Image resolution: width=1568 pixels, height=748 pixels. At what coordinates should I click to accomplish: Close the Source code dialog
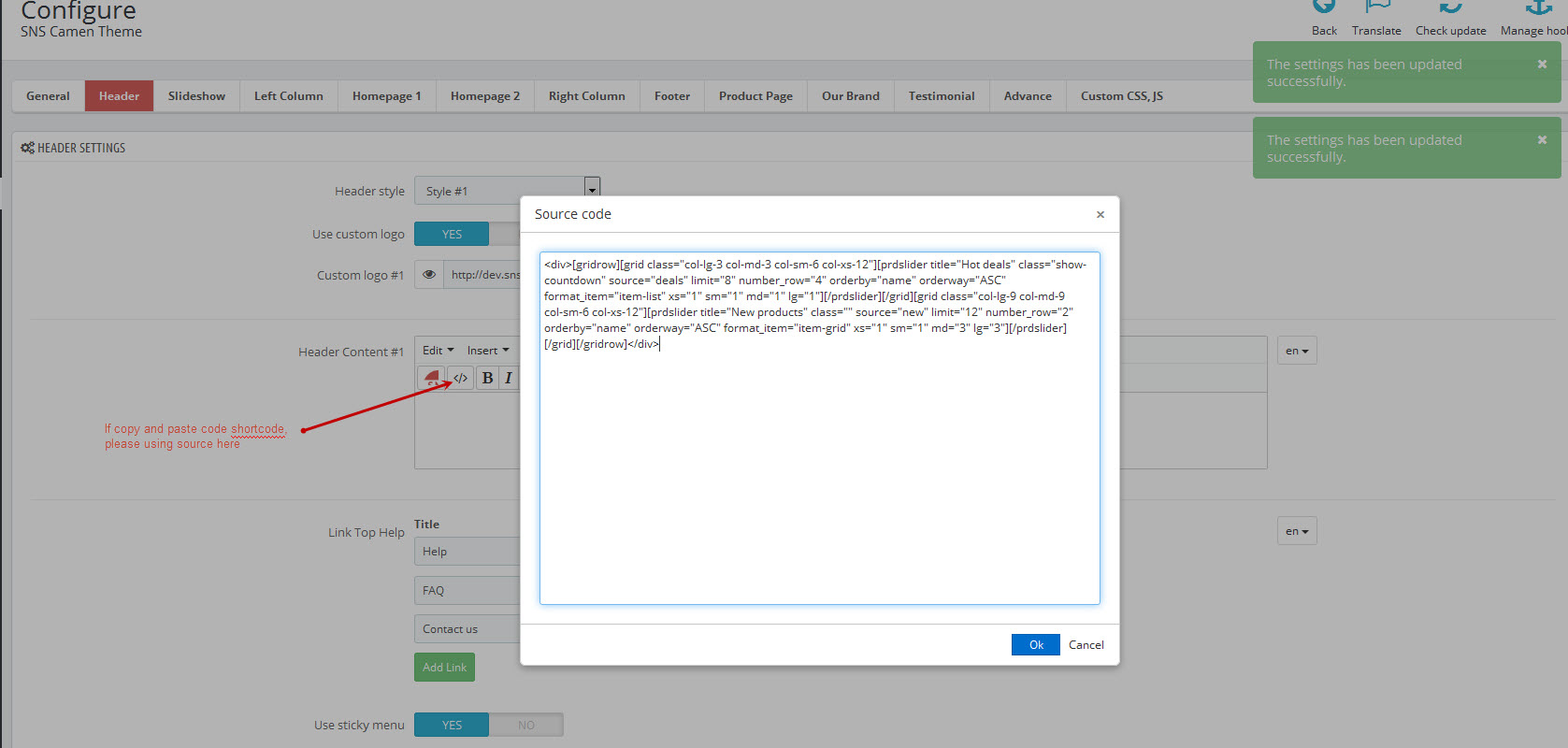click(x=1100, y=215)
